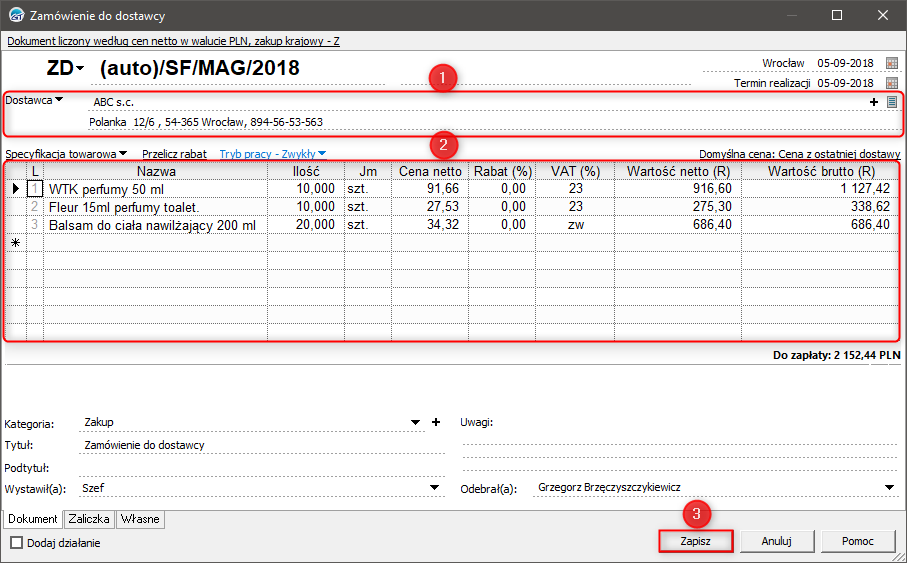Click row number 2 selector cell
This screenshot has height=563, width=907.
(x=35, y=207)
